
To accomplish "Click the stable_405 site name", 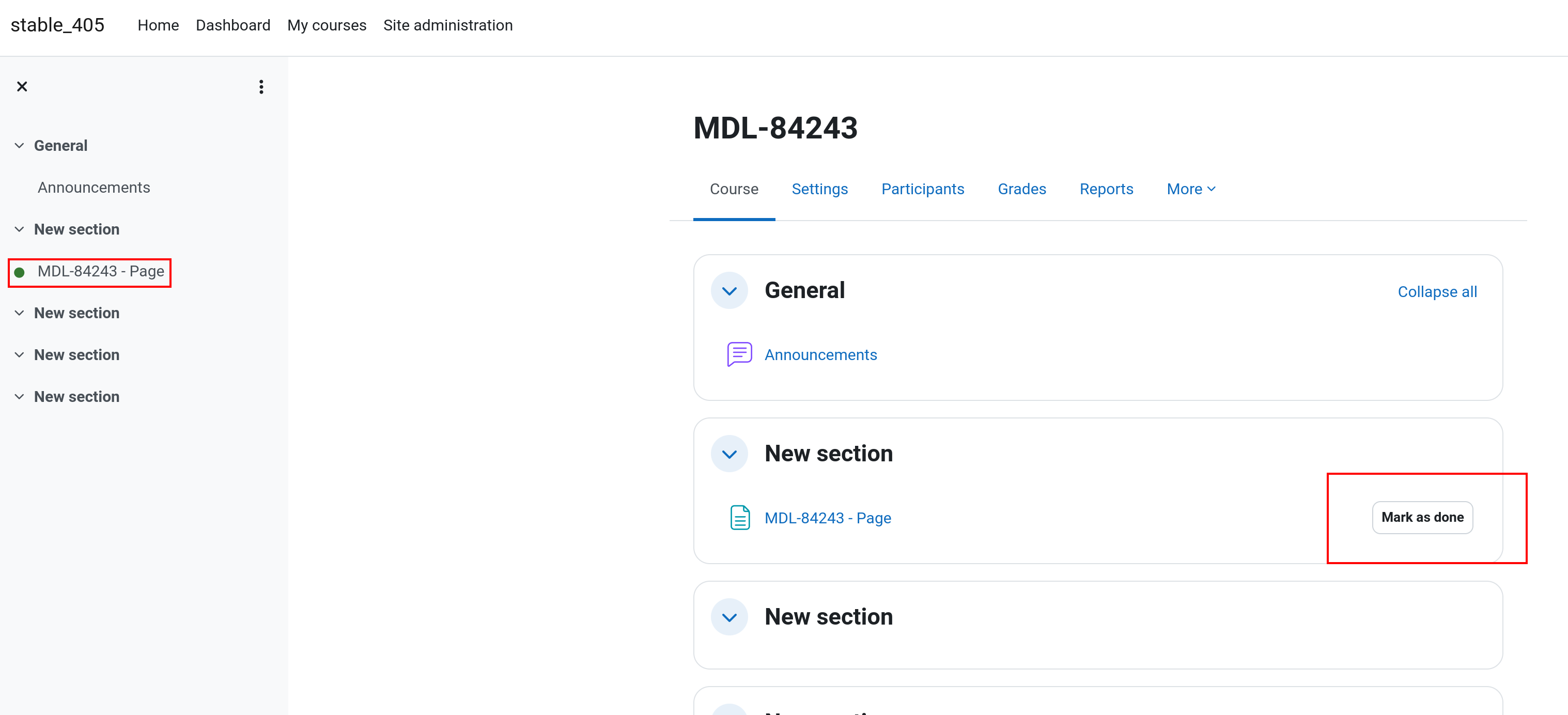I will pyautogui.click(x=58, y=25).
